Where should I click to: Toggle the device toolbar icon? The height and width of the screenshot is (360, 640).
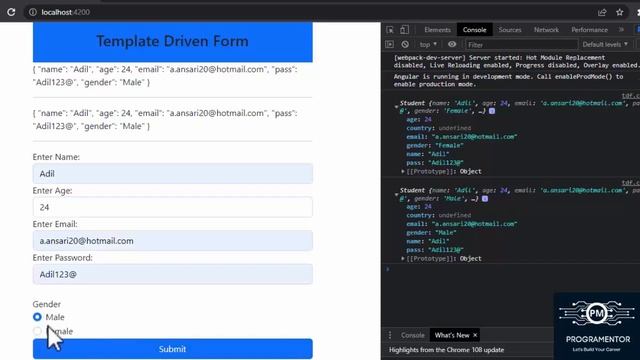[404, 30]
